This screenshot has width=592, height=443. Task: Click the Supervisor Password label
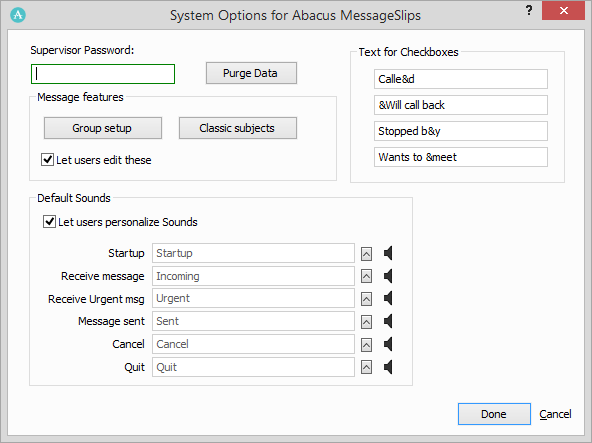tap(82, 50)
